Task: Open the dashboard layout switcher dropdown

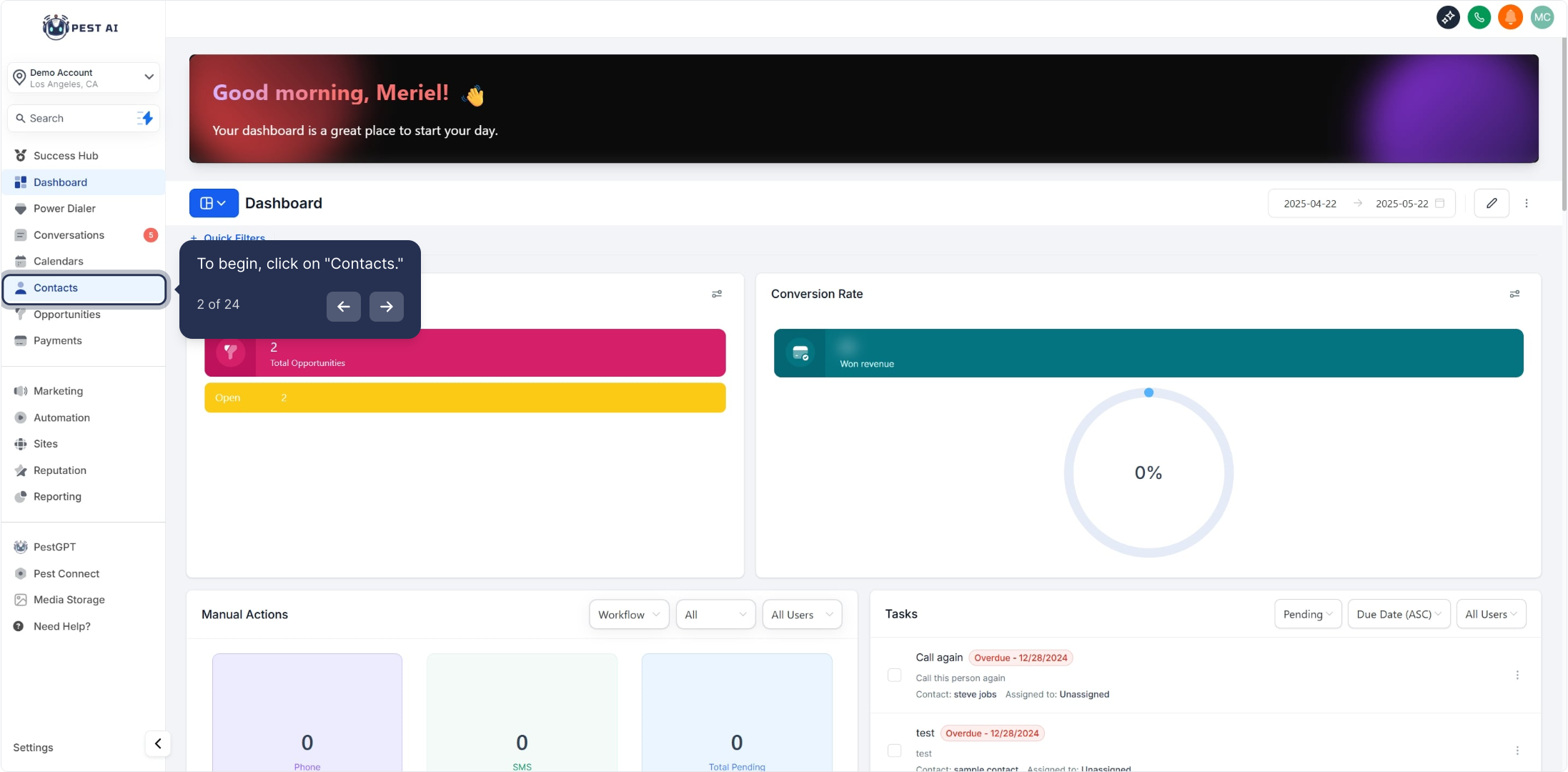Action: pyautogui.click(x=214, y=203)
